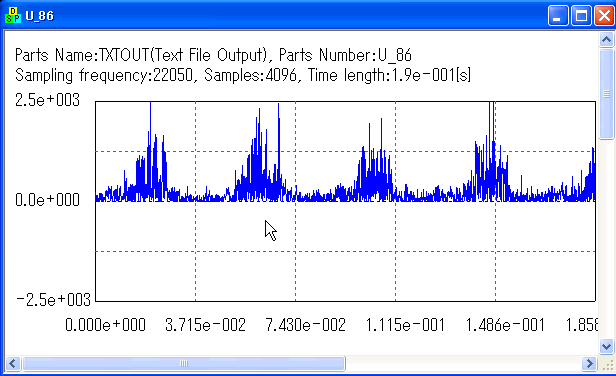
Task: Click the vertical scrollbar thumb
Action: pos(606,94)
